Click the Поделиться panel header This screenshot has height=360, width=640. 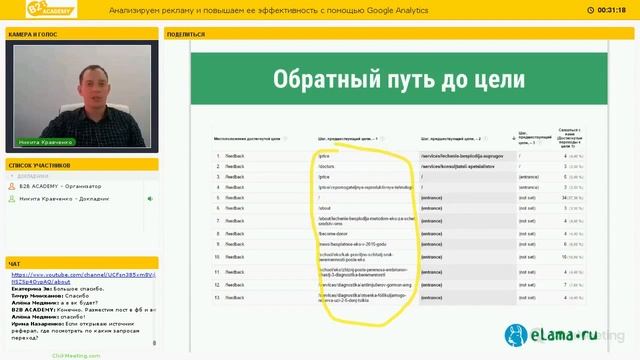pyautogui.click(x=399, y=34)
